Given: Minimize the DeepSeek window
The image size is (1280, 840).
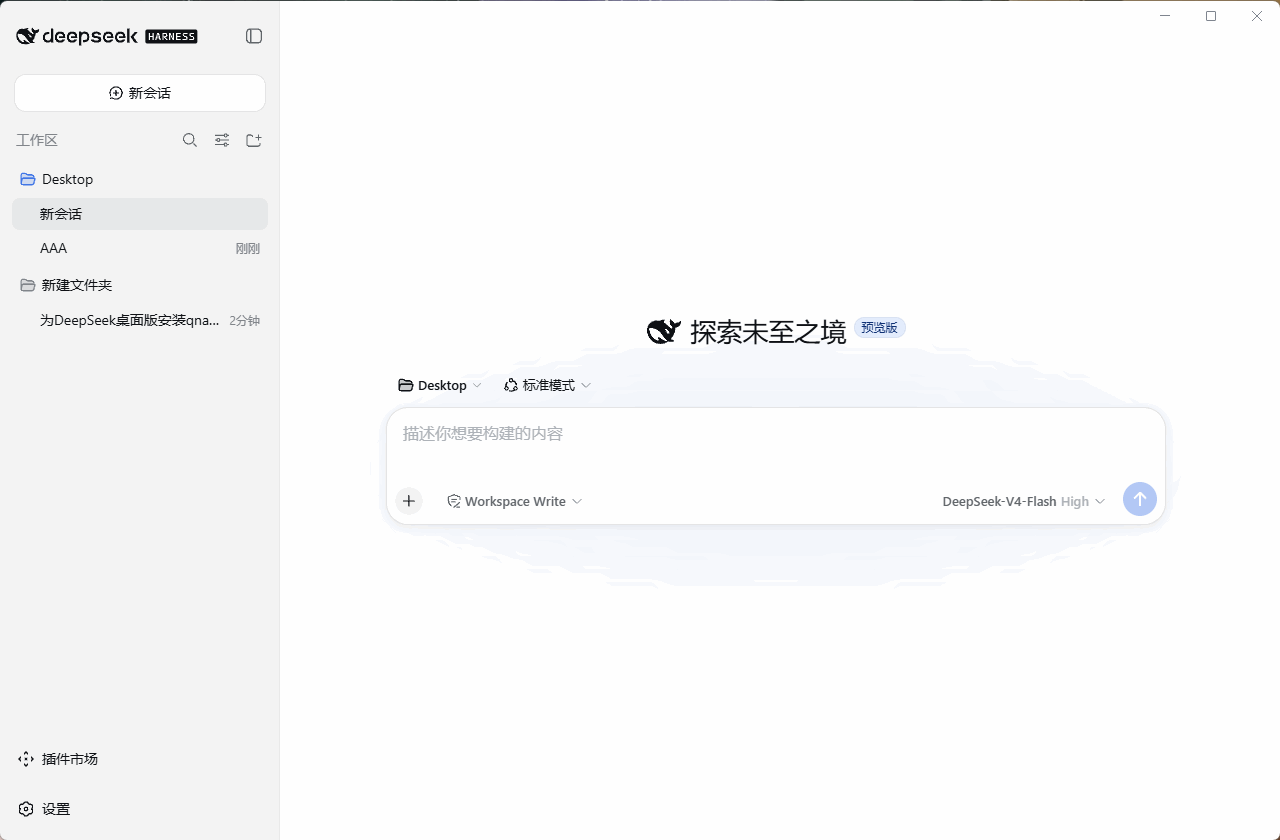Looking at the screenshot, I should tap(1165, 16).
